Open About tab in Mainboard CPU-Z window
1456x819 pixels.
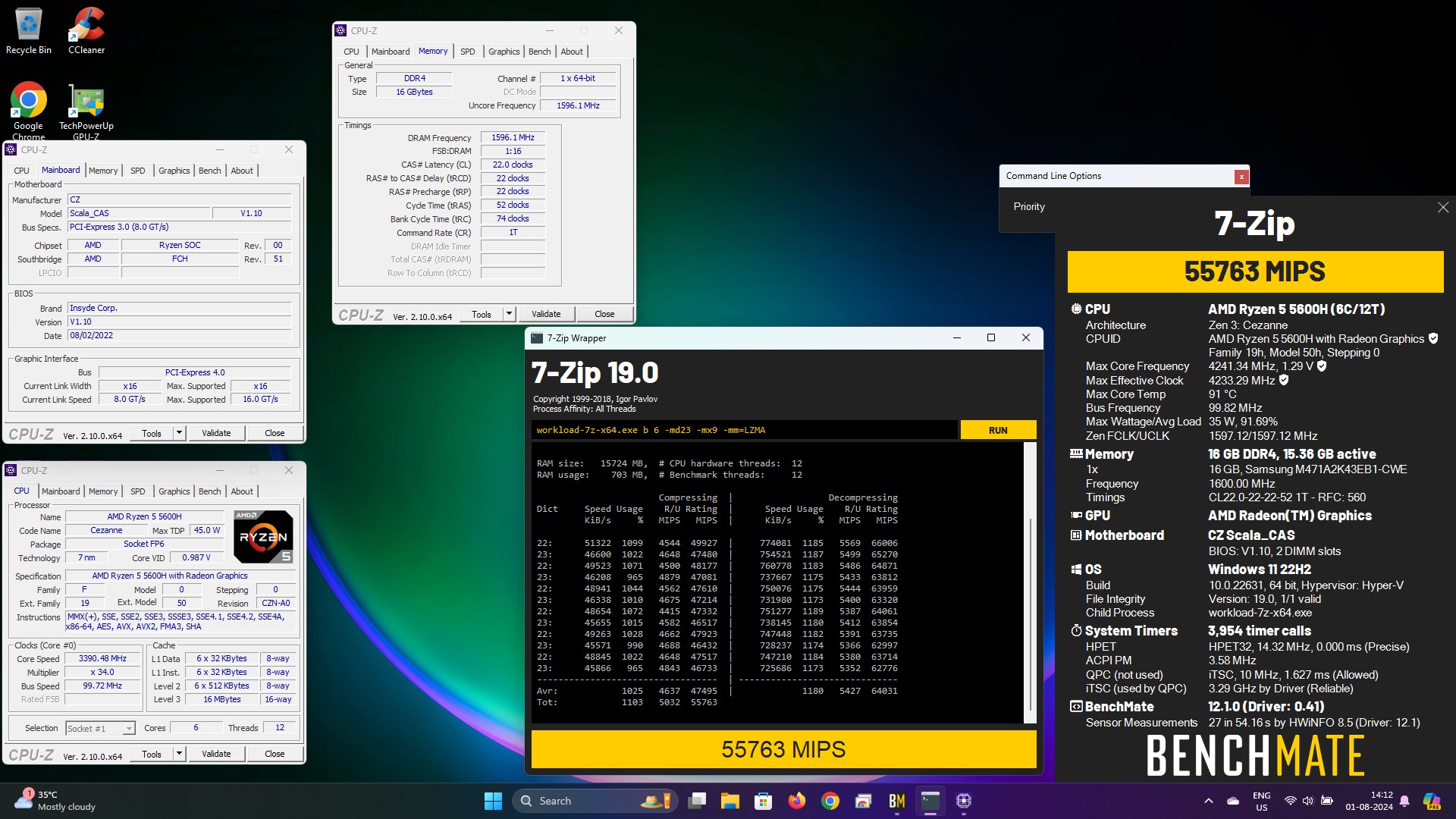(242, 171)
